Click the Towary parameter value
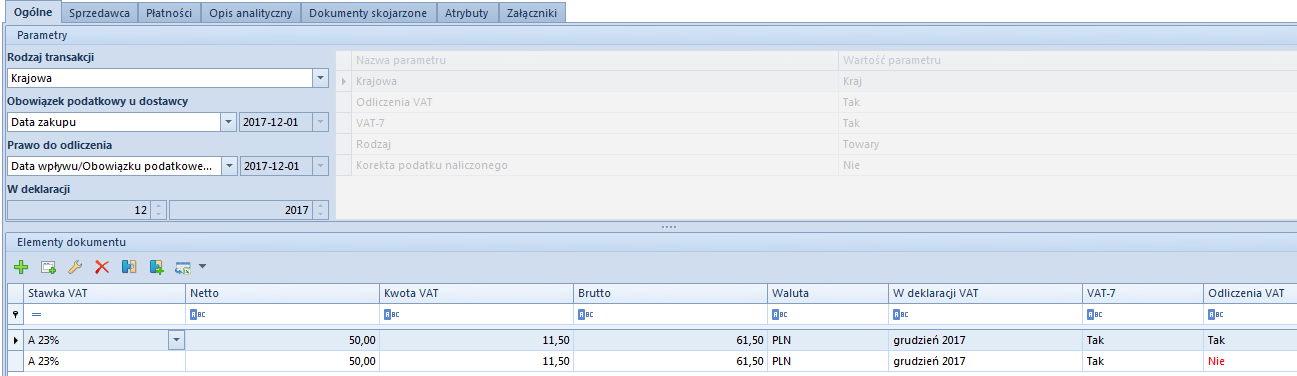Viewport: 1297px width, 376px height. tap(861, 144)
